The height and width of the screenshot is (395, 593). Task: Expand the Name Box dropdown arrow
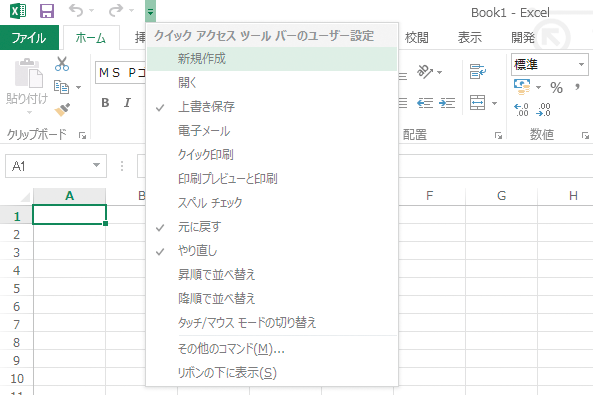click(x=96, y=165)
